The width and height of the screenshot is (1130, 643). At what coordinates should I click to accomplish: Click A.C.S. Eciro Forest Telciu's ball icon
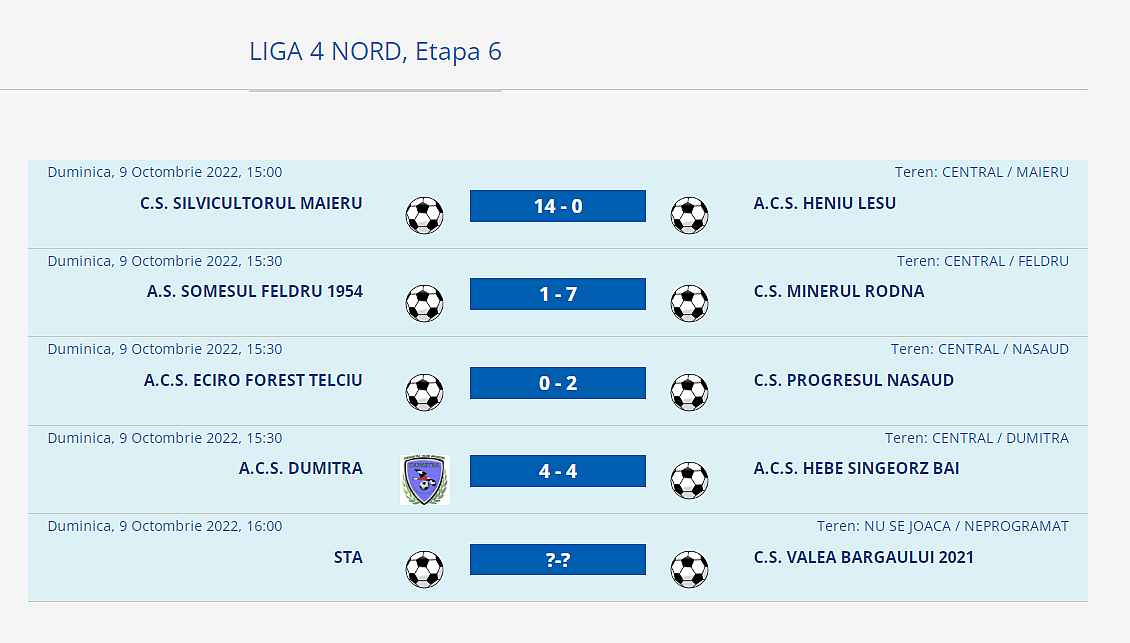424,392
